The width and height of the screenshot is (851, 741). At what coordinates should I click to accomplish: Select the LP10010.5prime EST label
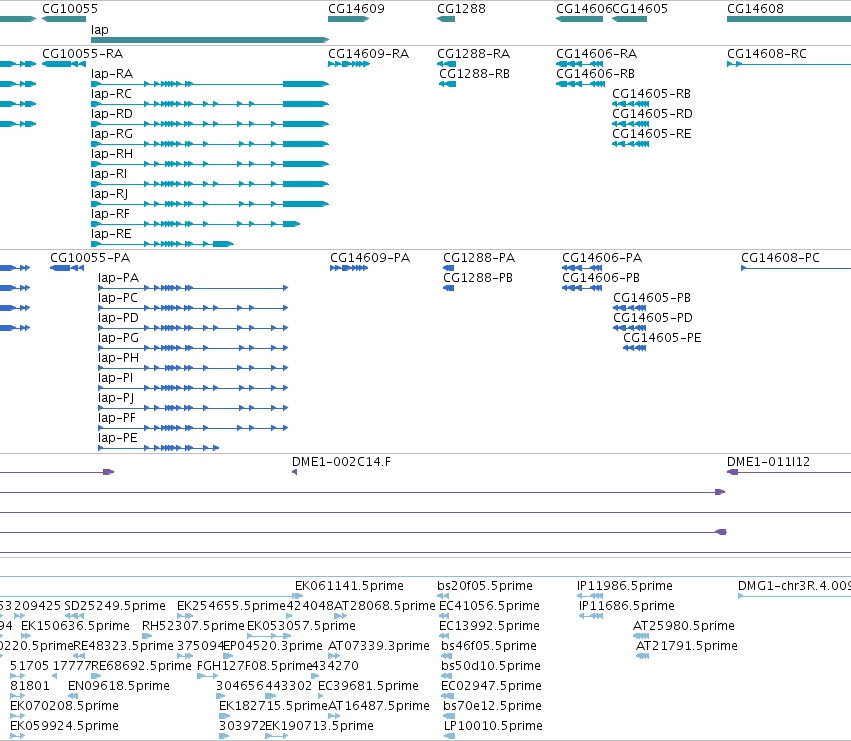pos(493,726)
